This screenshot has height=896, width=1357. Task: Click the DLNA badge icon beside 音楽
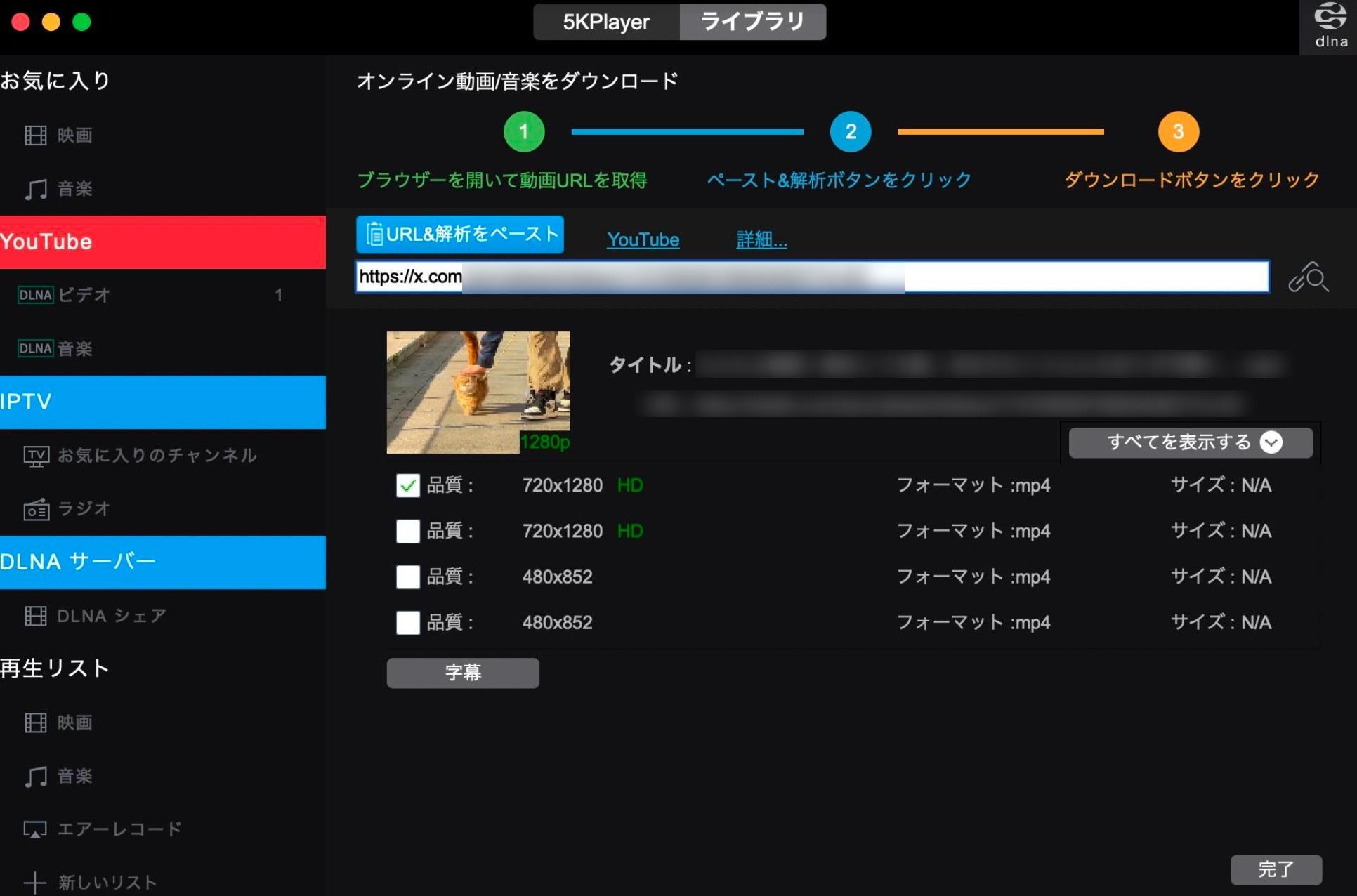[x=35, y=348]
